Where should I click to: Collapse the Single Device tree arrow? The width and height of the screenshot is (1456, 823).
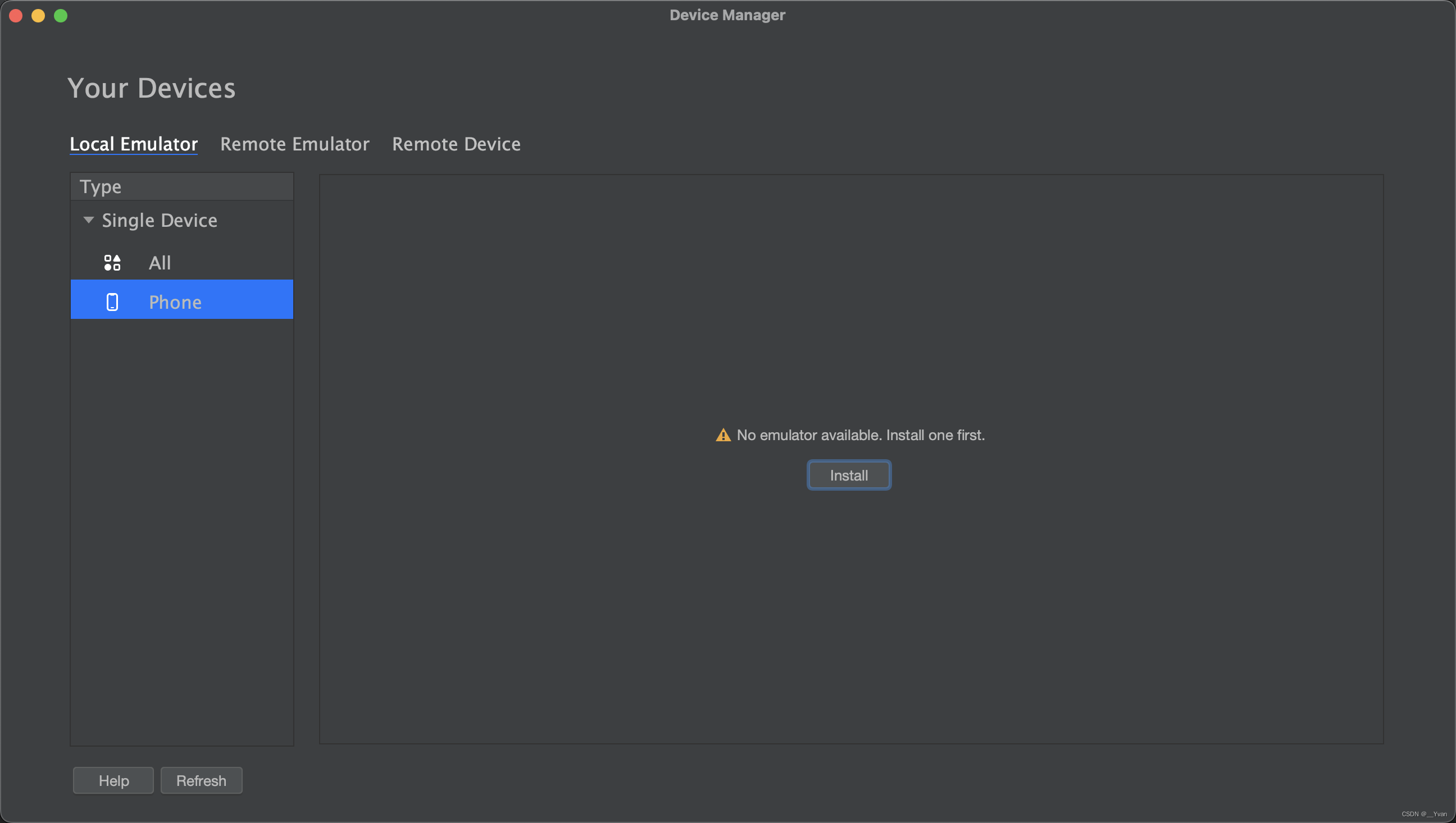point(88,220)
